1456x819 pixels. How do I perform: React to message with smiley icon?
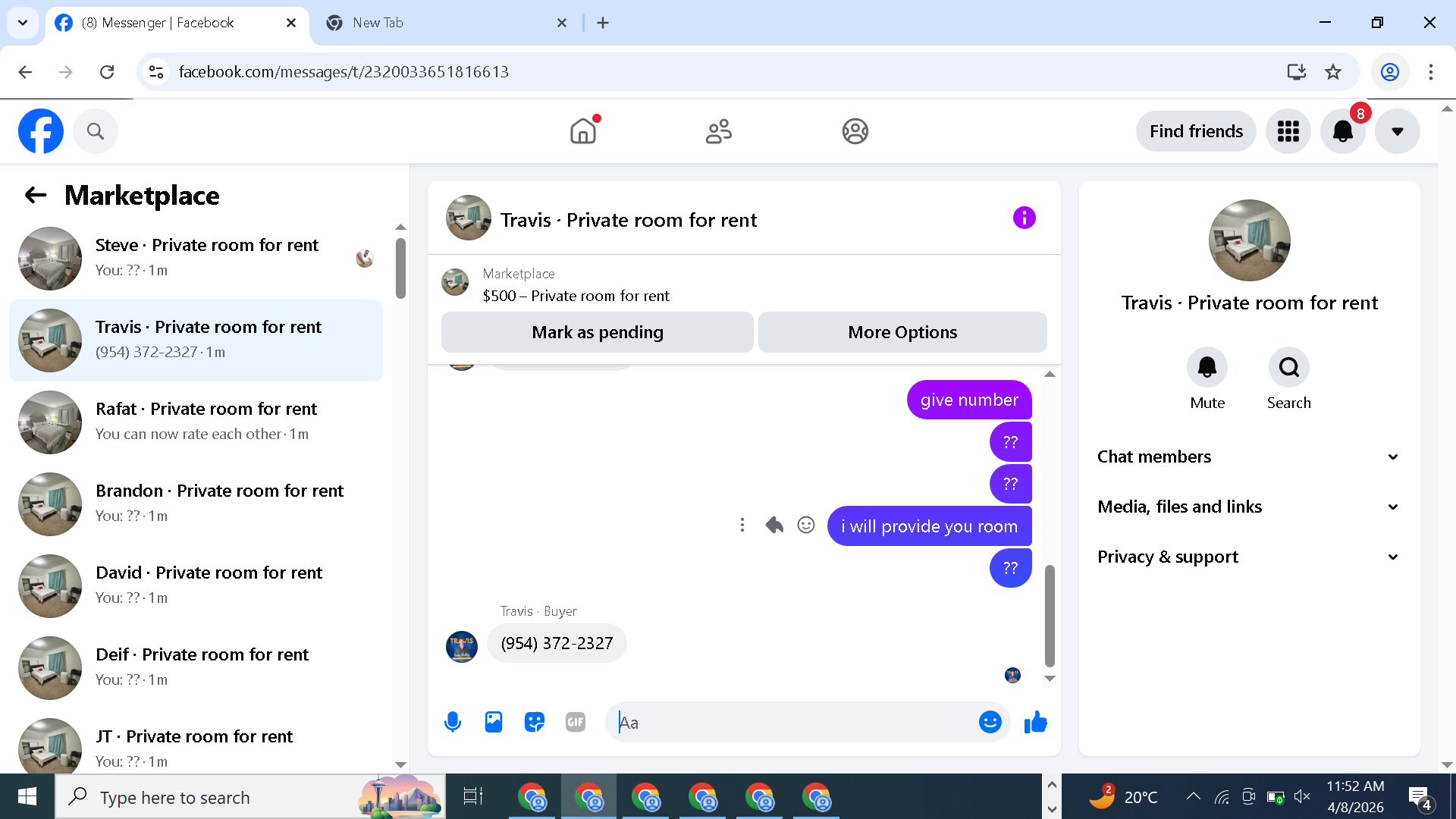pos(806,525)
